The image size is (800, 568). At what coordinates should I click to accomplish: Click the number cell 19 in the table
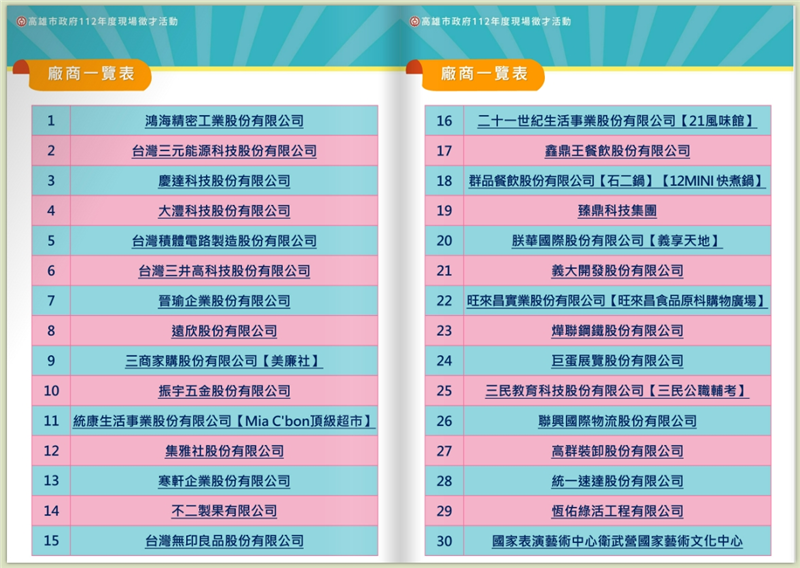pyautogui.click(x=444, y=211)
